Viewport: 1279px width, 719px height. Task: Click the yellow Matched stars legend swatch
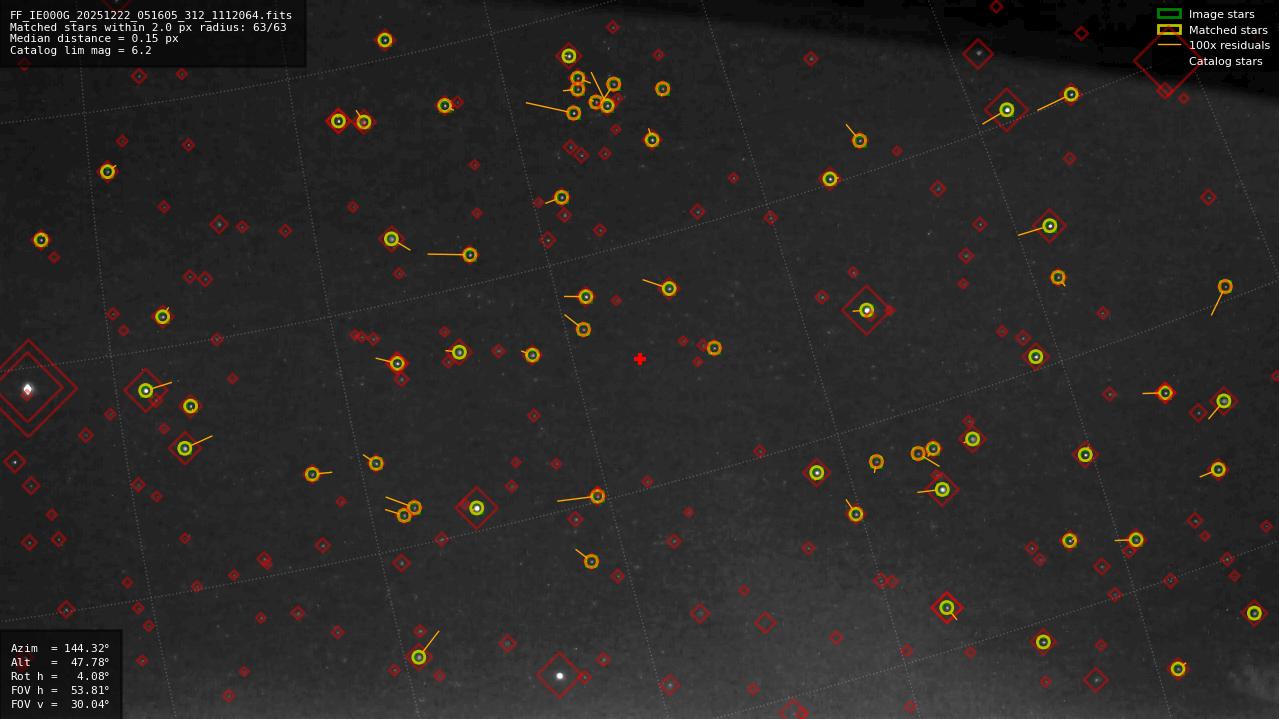point(1169,30)
